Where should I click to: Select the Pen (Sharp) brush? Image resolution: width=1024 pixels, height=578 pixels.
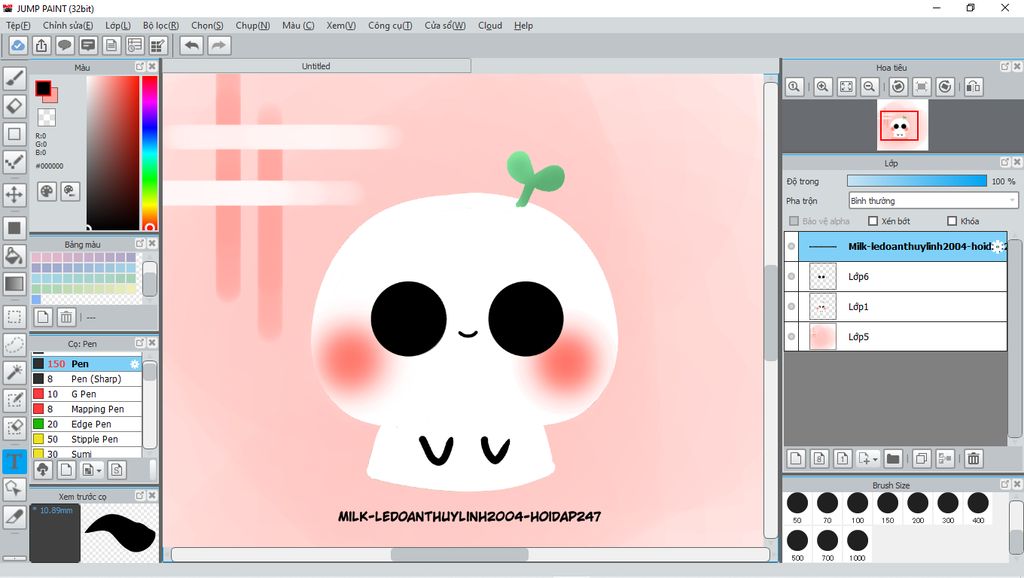[86, 379]
